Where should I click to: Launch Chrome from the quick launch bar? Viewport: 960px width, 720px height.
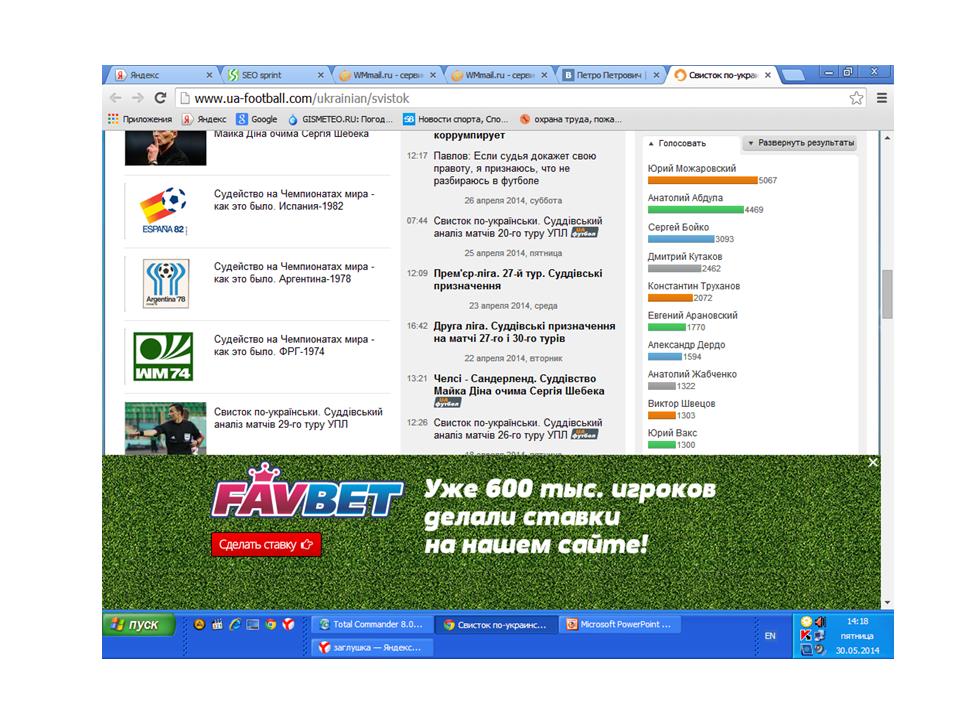[x=271, y=624]
